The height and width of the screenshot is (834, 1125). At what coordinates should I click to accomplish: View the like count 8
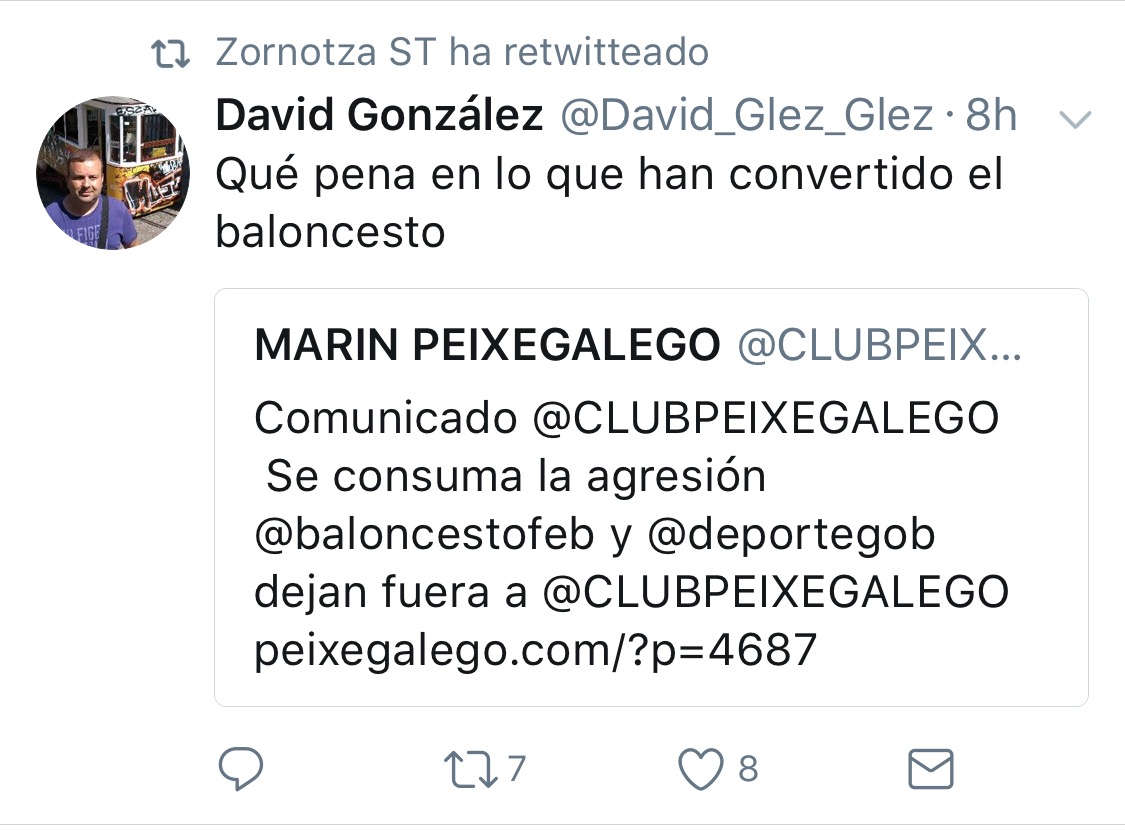click(748, 769)
